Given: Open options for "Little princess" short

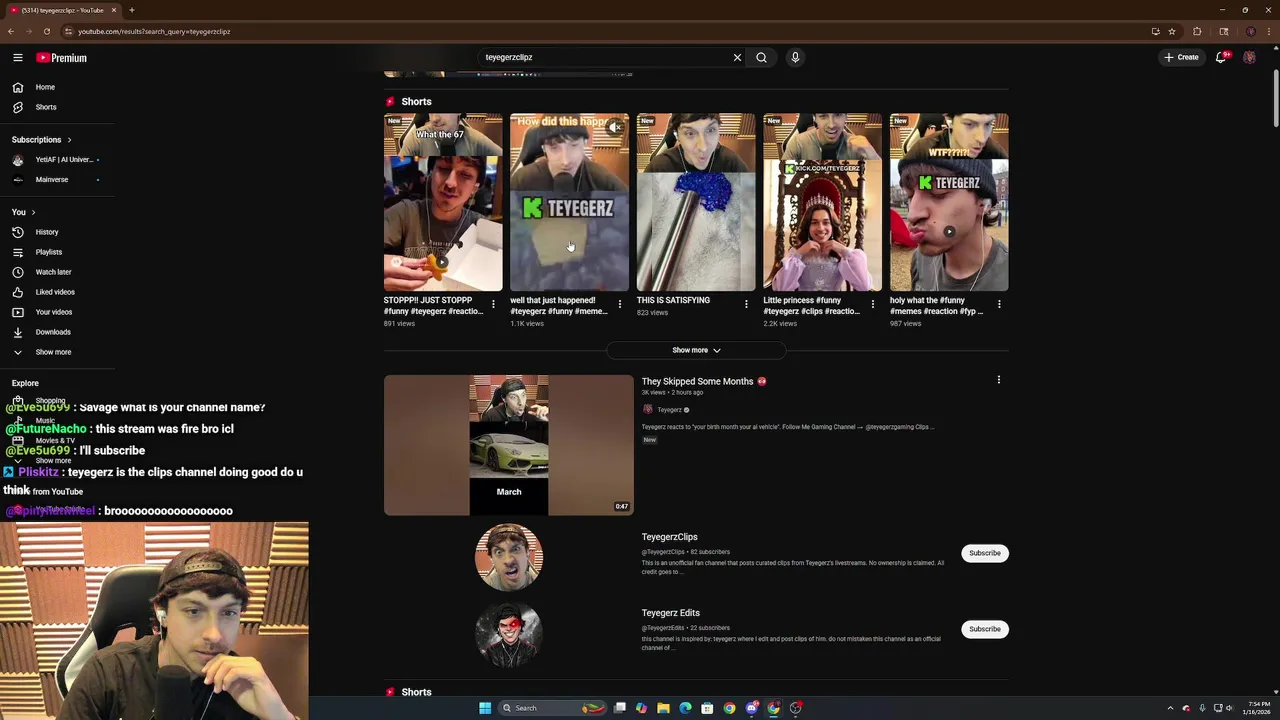Looking at the screenshot, I should (x=872, y=304).
